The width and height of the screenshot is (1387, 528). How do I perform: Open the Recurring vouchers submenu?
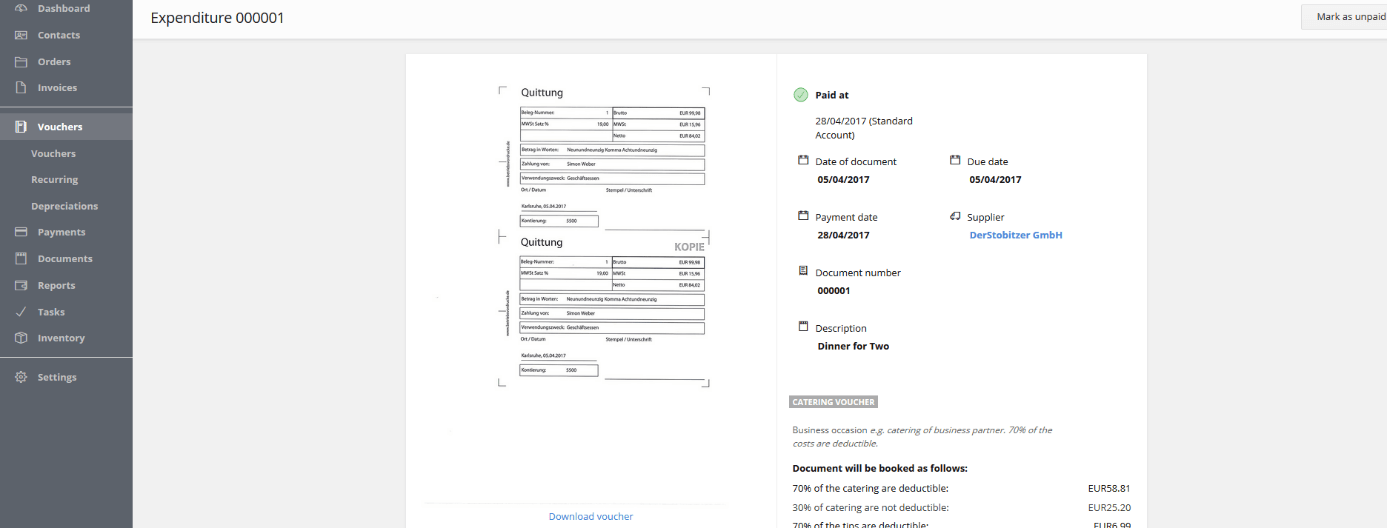[54, 180]
